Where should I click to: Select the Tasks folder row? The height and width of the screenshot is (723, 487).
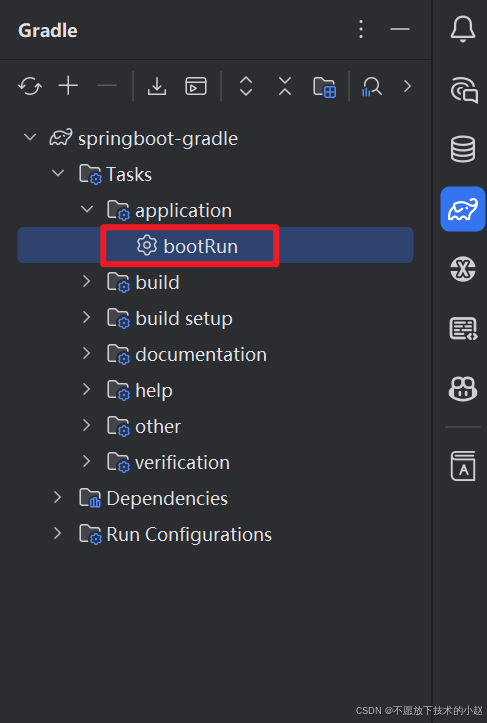point(215,174)
